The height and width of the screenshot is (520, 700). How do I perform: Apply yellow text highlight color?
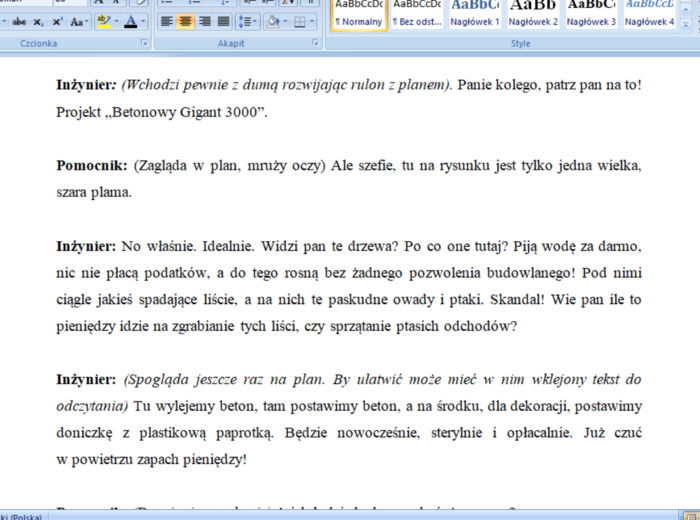[104, 21]
